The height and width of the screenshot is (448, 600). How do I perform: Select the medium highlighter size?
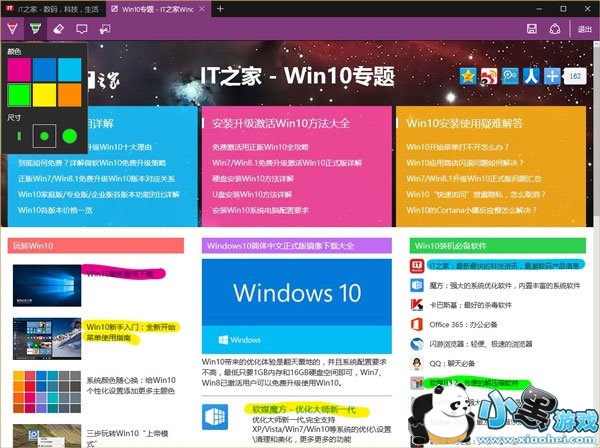point(44,136)
